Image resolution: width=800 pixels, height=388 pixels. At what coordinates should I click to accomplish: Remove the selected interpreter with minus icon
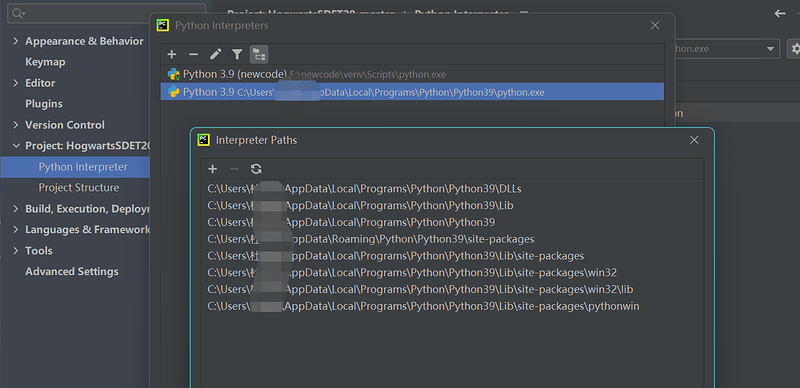tap(193, 55)
